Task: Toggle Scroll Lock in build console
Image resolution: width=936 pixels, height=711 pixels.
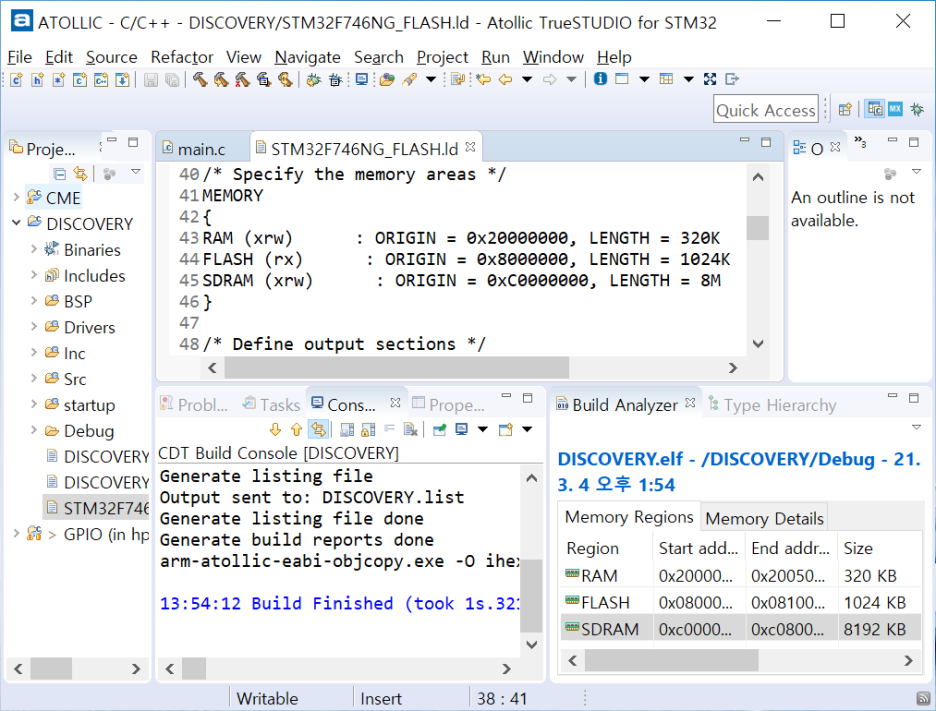Action: [x=368, y=429]
